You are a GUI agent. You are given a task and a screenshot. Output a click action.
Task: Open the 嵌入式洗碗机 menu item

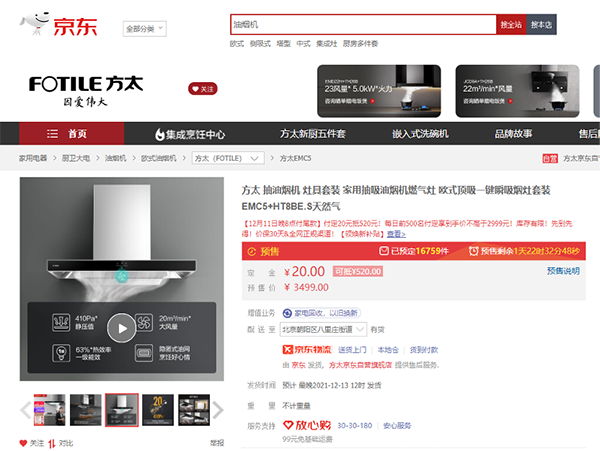pyautogui.click(x=420, y=134)
